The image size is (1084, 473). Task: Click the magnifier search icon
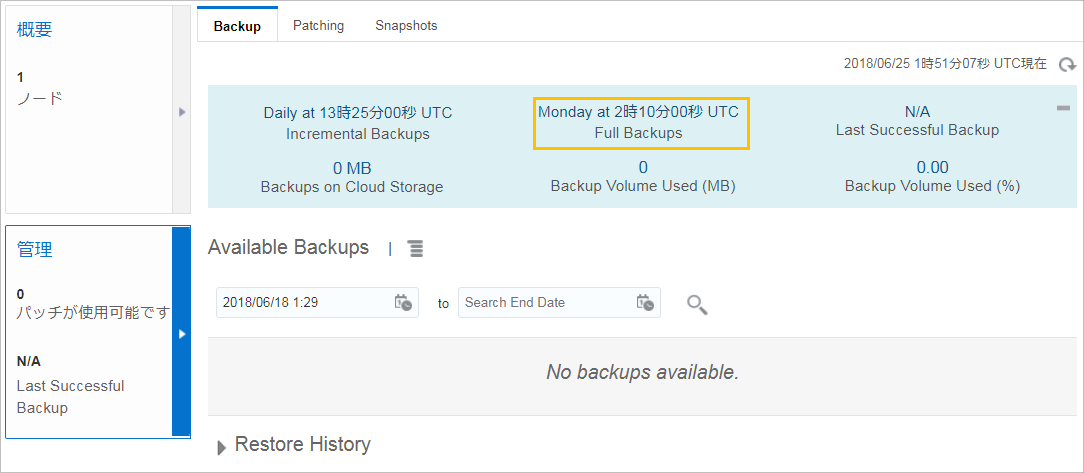point(697,304)
